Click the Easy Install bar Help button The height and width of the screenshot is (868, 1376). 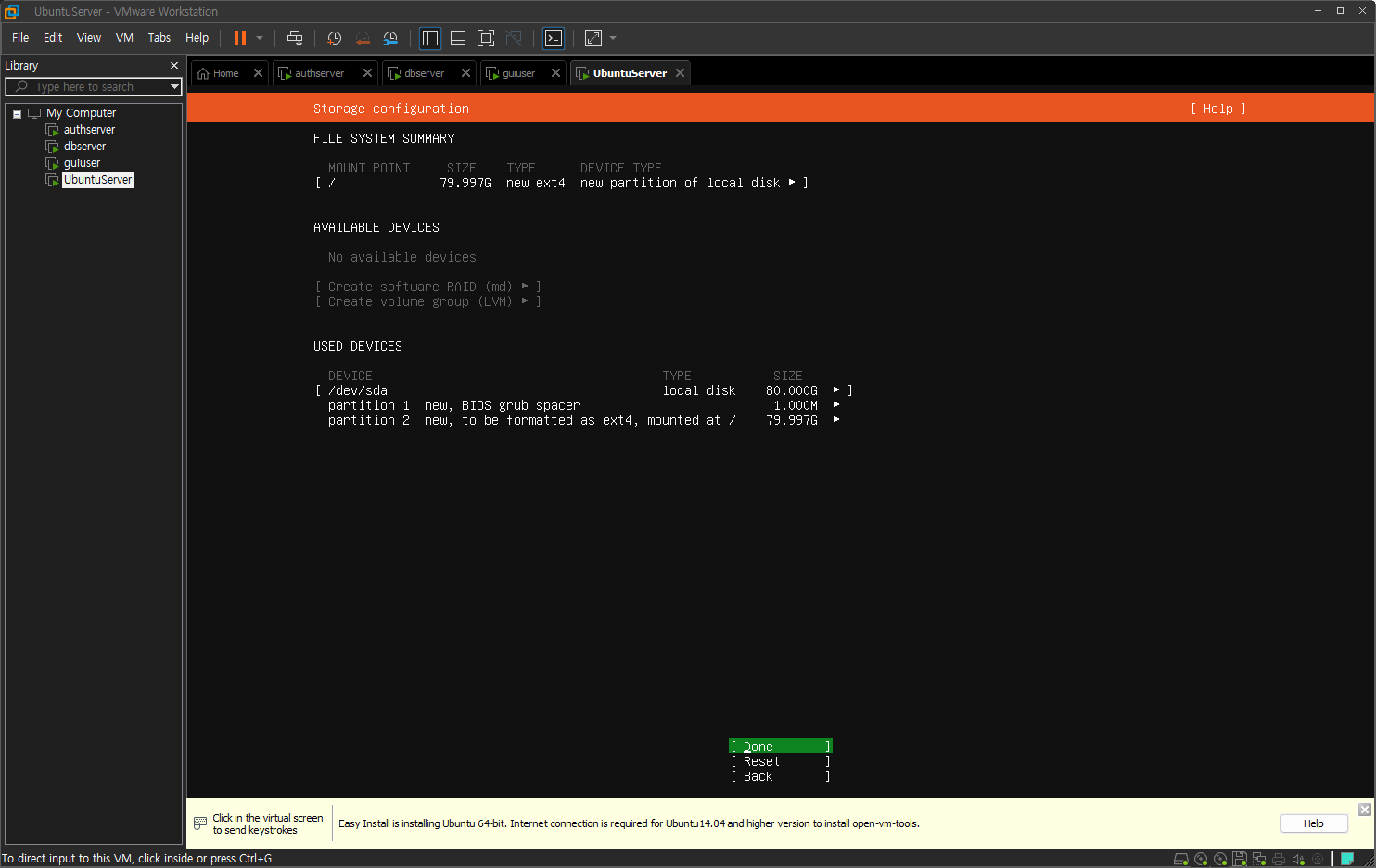click(1313, 823)
